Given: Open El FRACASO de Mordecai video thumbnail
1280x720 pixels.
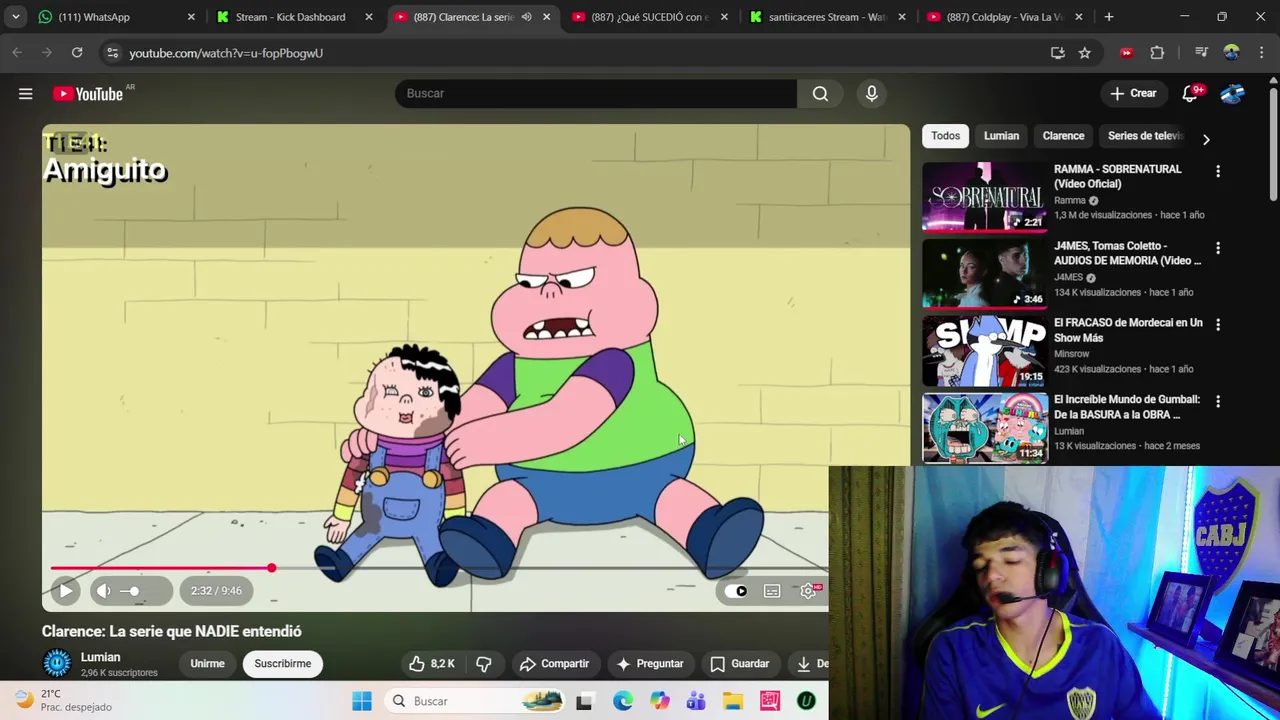Looking at the screenshot, I should 985,350.
